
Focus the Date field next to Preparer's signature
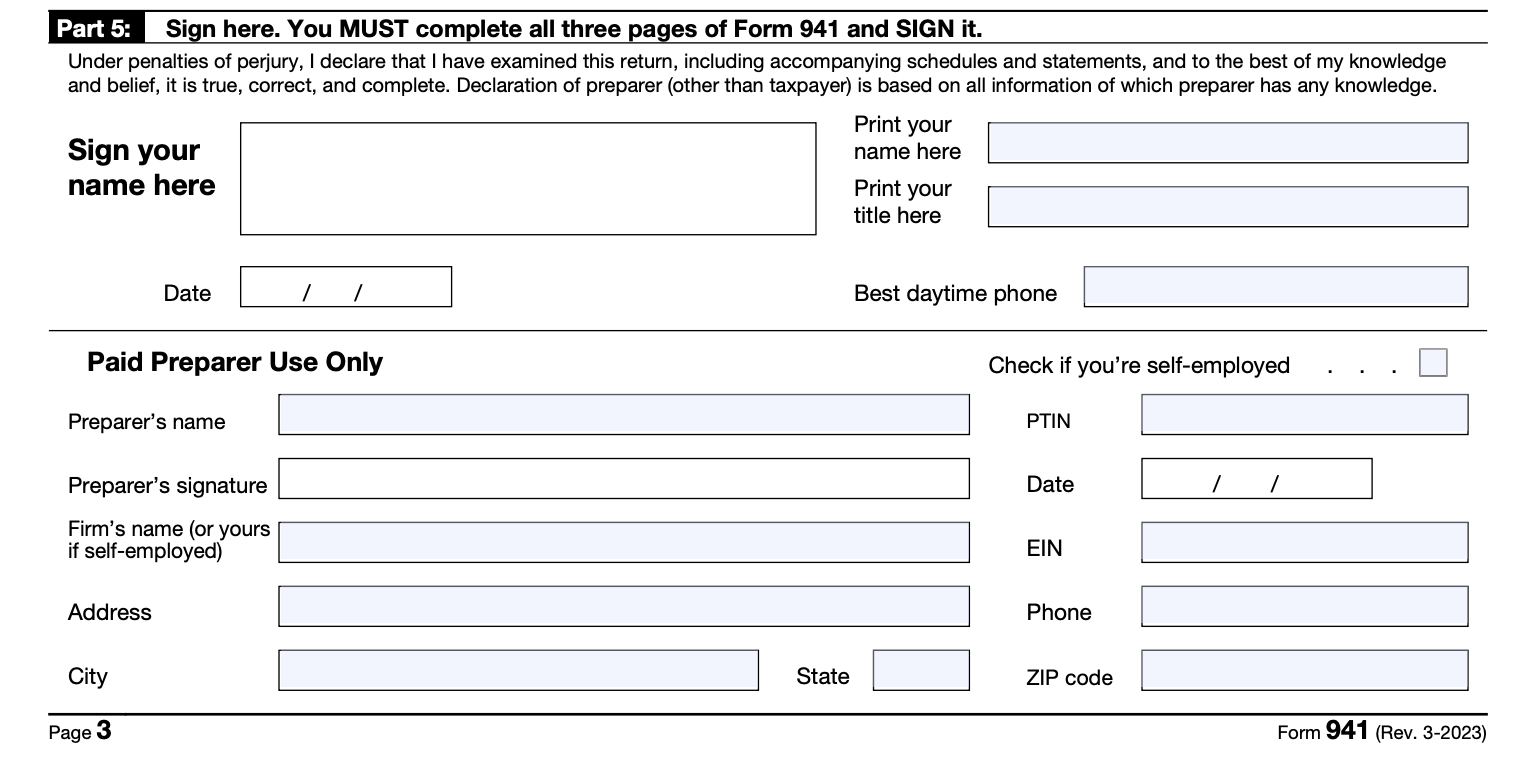(1256, 479)
